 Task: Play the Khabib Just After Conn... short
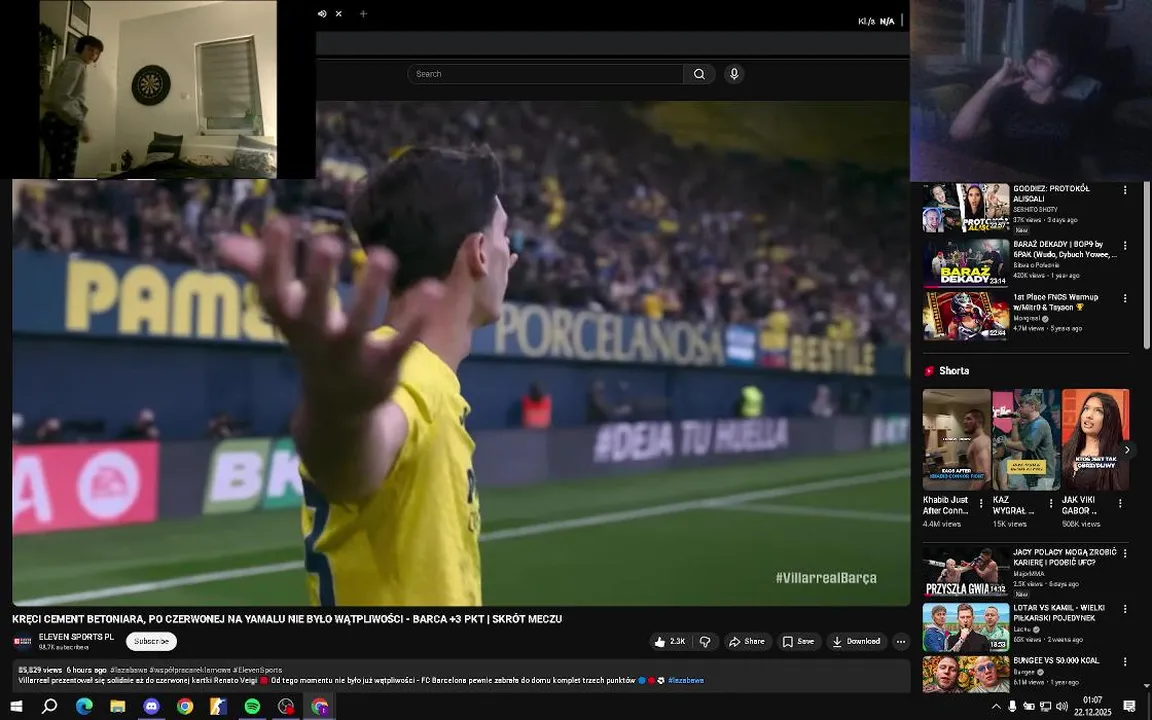click(956, 439)
